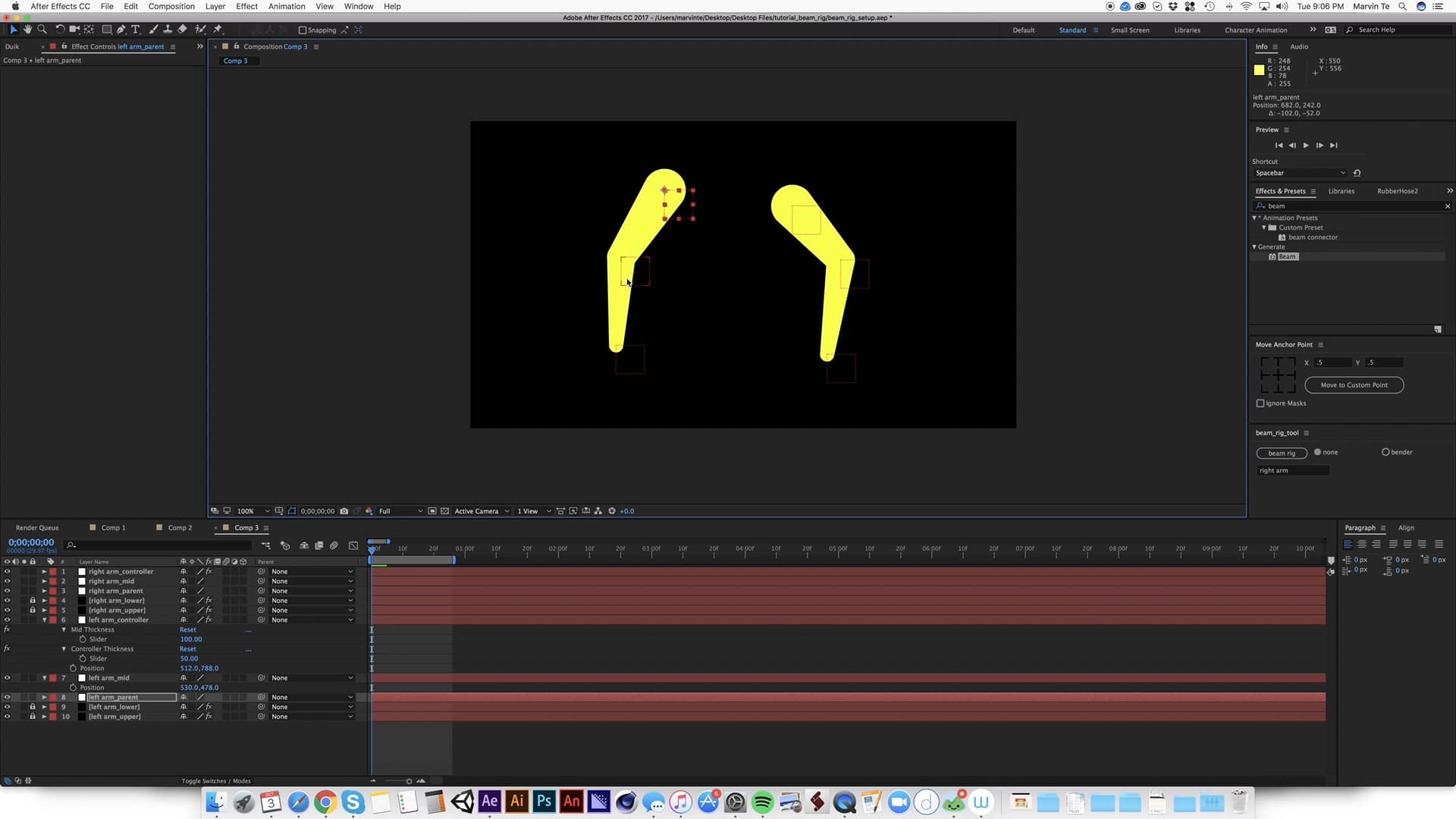Viewport: 1456px width, 819px height.
Task: Open the Parent dropdown for left arm_mid
Action: click(349, 677)
